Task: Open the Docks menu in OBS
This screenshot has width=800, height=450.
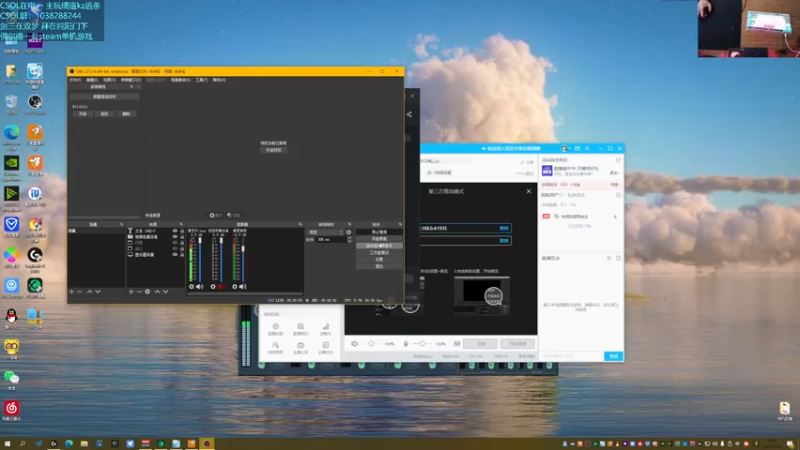Action: coord(131,80)
